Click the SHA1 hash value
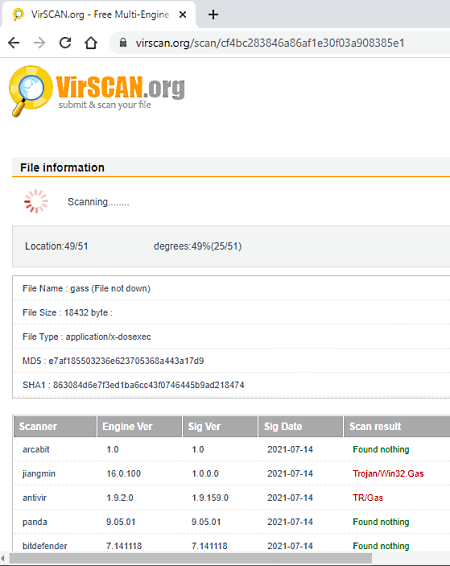 pos(149,385)
